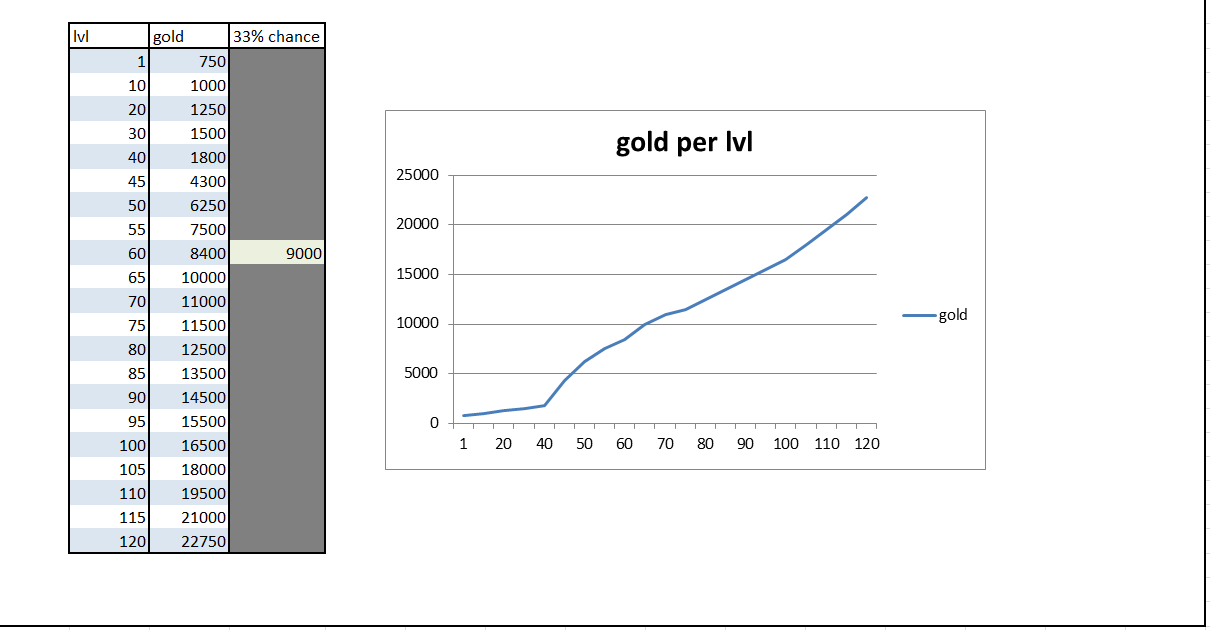The image size is (1210, 630).
Task: Select the gold cell with value 22750
Action: pos(189,542)
